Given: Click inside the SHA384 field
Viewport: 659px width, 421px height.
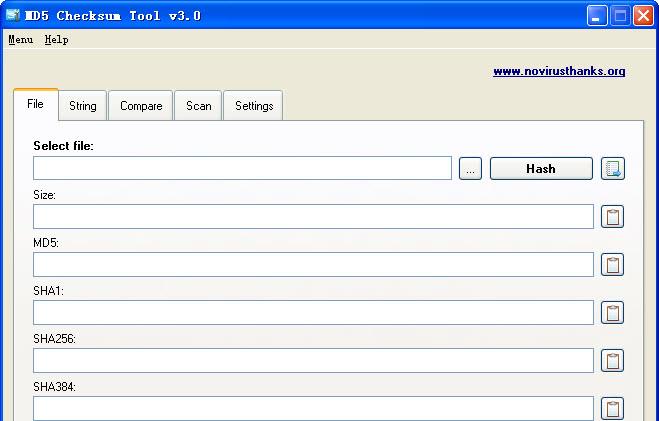Looking at the screenshot, I should tap(314, 408).
